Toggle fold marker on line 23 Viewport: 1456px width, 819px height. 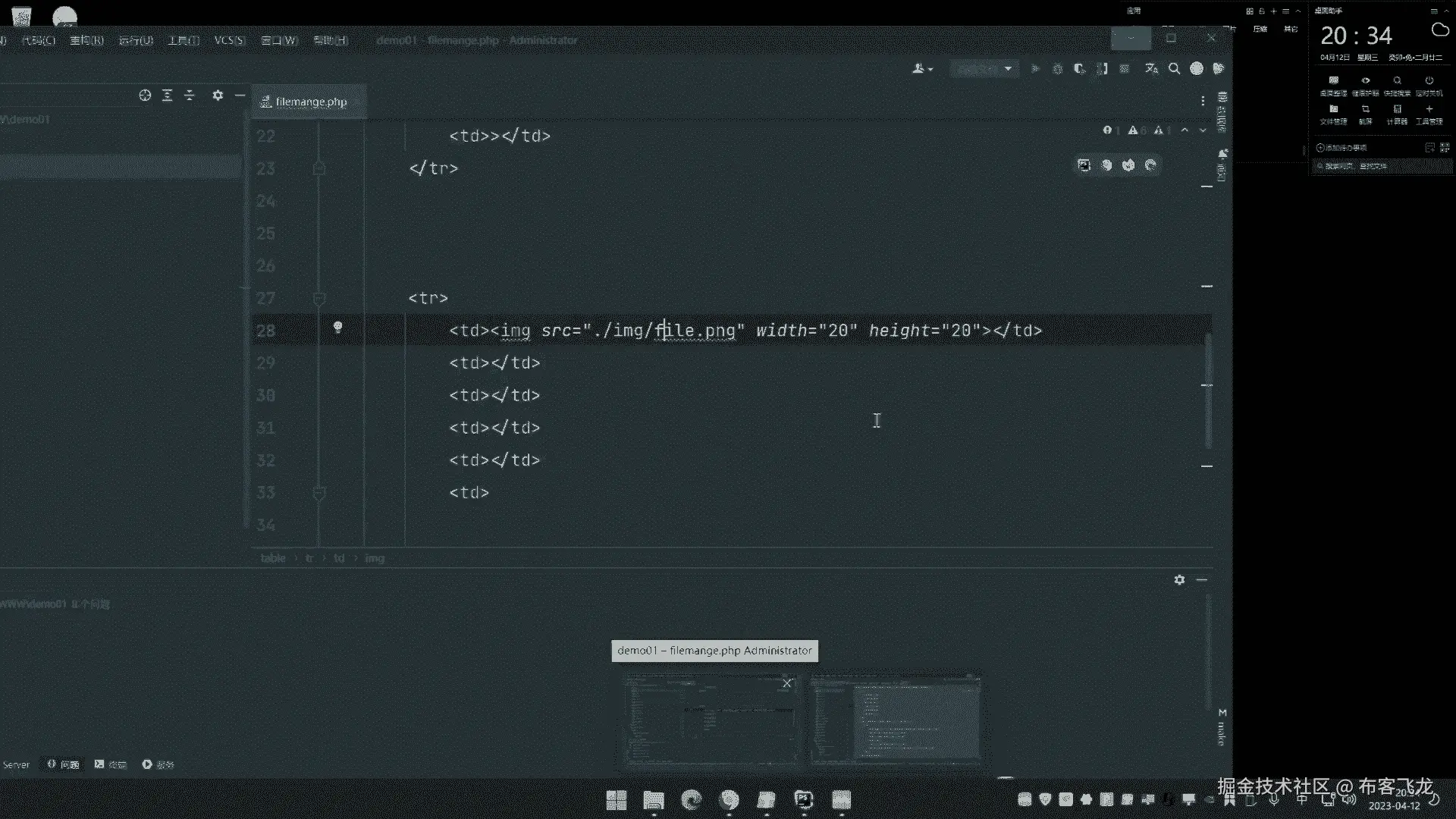pos(319,168)
